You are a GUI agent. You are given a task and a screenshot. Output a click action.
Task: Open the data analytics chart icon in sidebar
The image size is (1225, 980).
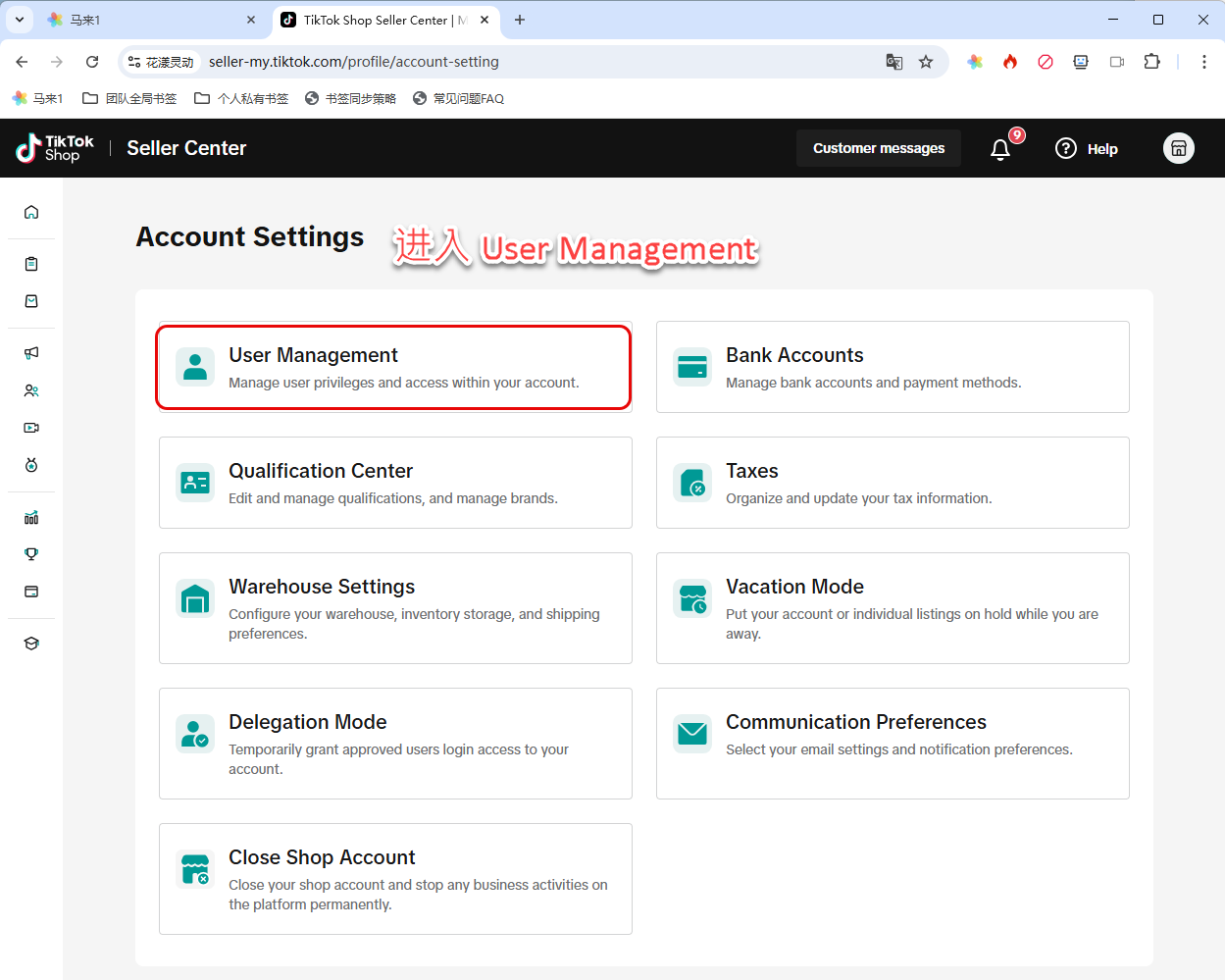click(31, 517)
